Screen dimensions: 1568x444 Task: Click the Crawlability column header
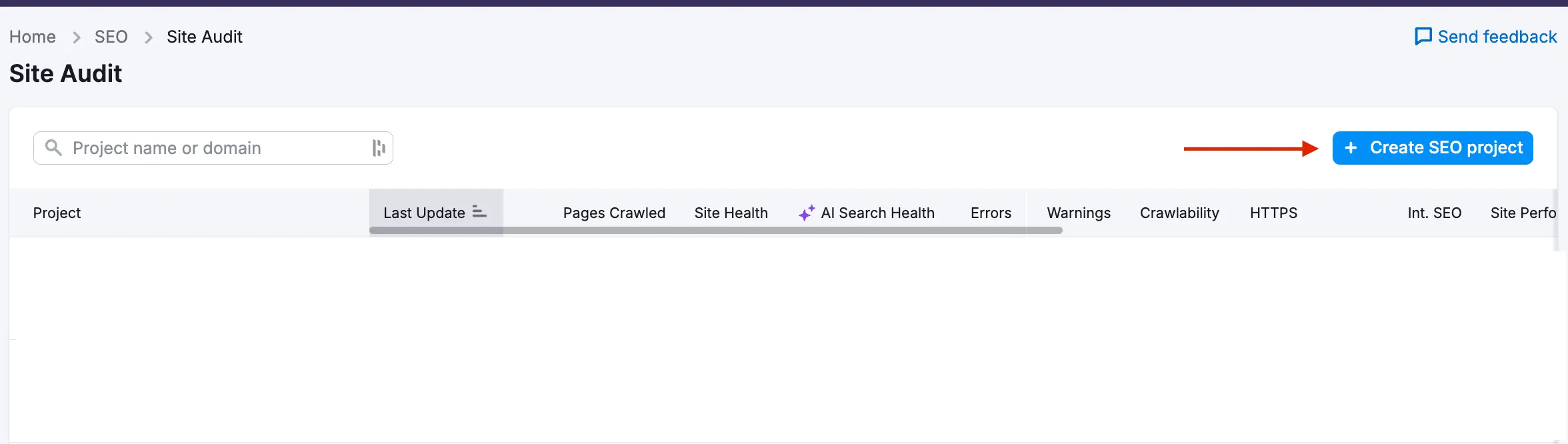coord(1179,213)
